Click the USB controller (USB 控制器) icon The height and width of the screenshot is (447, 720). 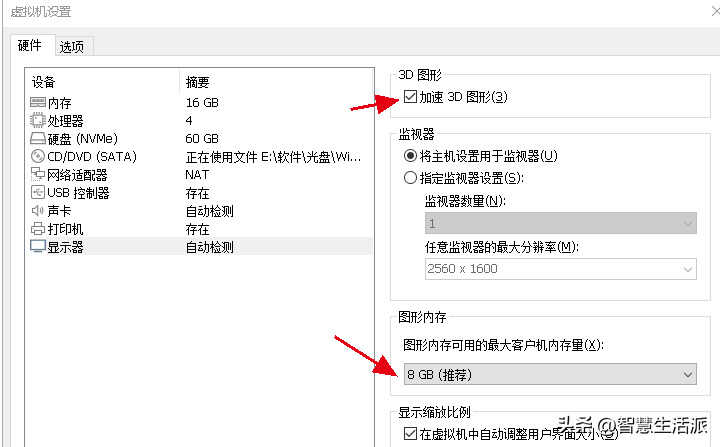[38, 192]
